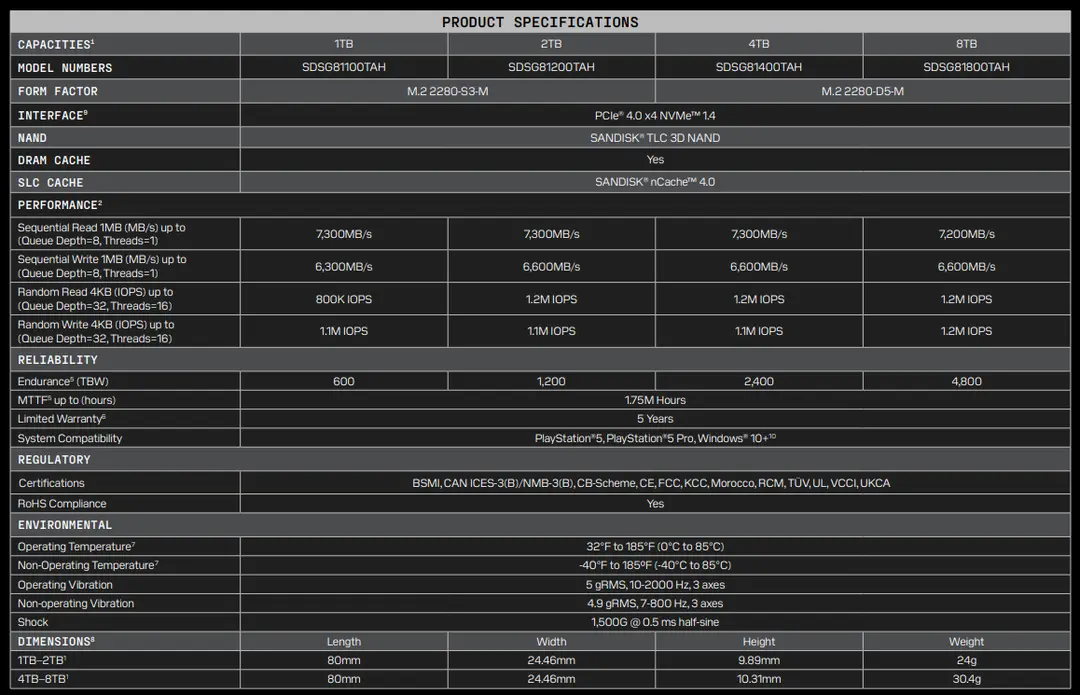Click the 7,200MB/s sequential read value
Screen dimensions: 1080x695
click(x=966, y=234)
